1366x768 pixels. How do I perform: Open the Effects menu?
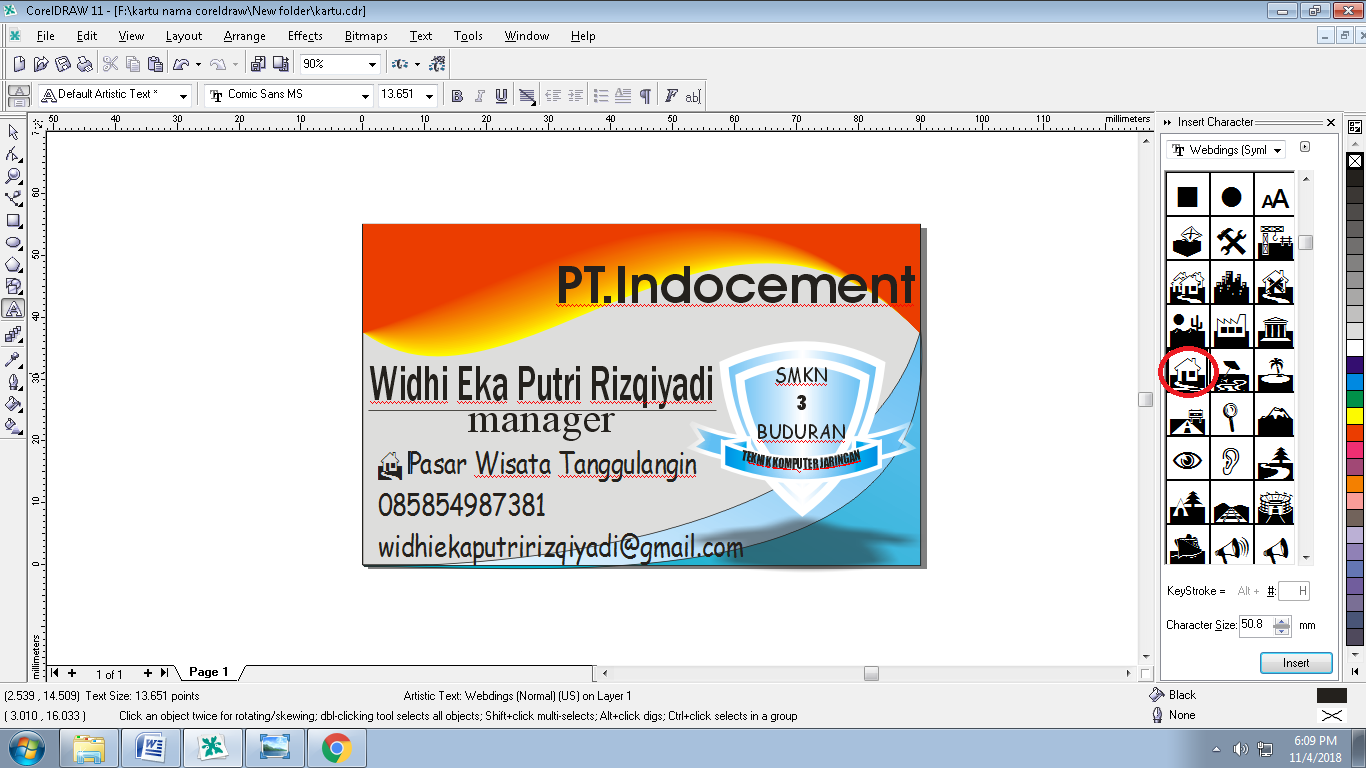[305, 35]
